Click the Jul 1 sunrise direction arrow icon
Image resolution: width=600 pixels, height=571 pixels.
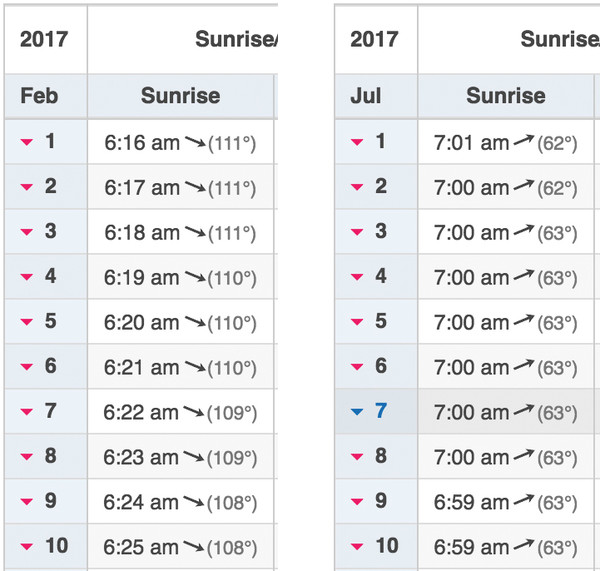524,143
